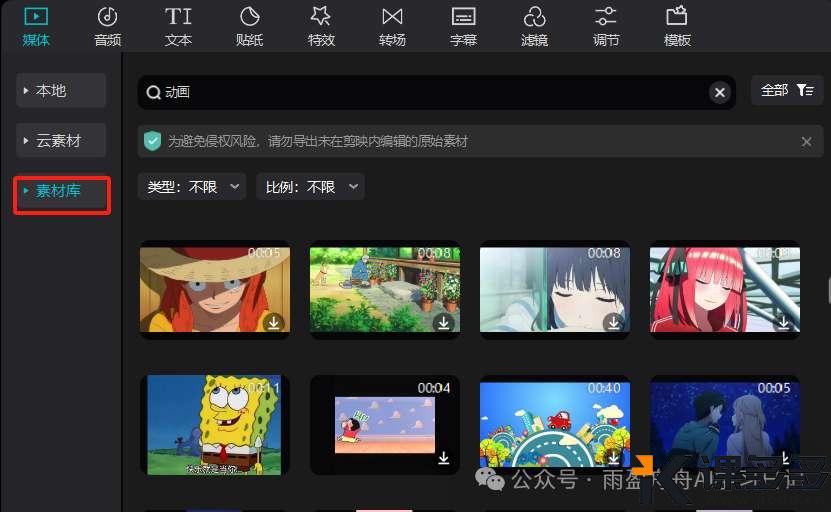
Task: Select the garden scene 00:08 thumbnail
Action: [385, 289]
